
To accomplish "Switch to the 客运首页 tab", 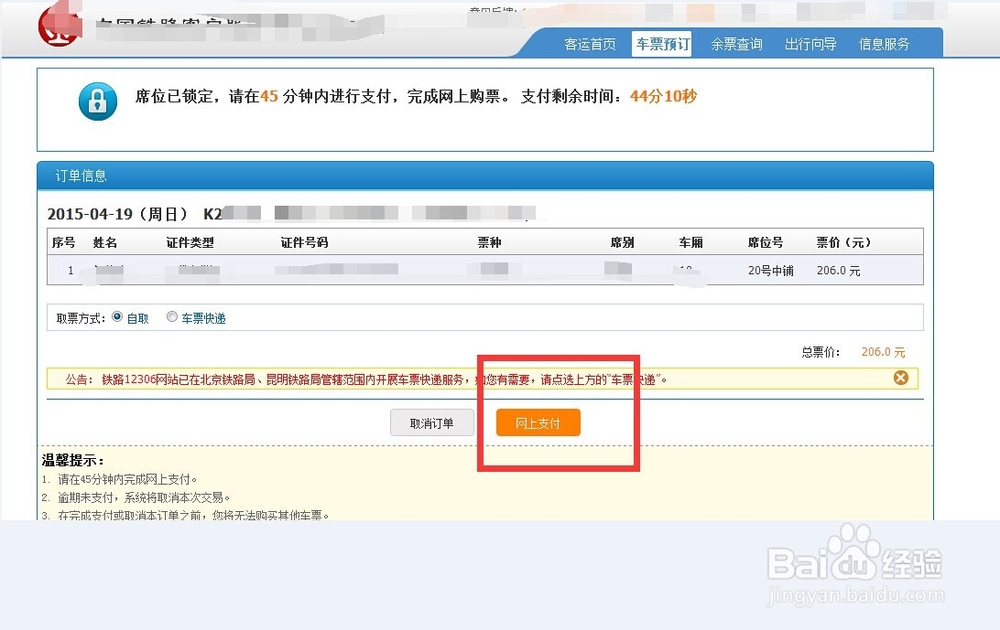I will pyautogui.click(x=590, y=43).
